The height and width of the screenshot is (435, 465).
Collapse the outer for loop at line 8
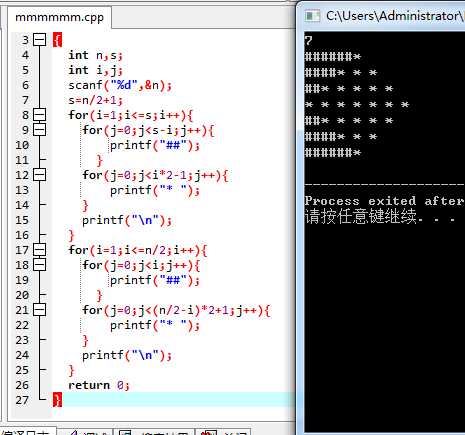coord(40,115)
